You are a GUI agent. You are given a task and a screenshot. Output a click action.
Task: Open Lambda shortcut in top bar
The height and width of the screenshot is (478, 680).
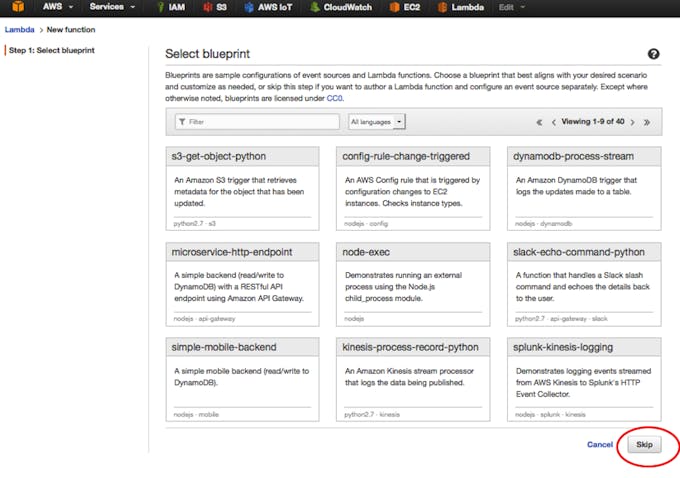coord(461,7)
